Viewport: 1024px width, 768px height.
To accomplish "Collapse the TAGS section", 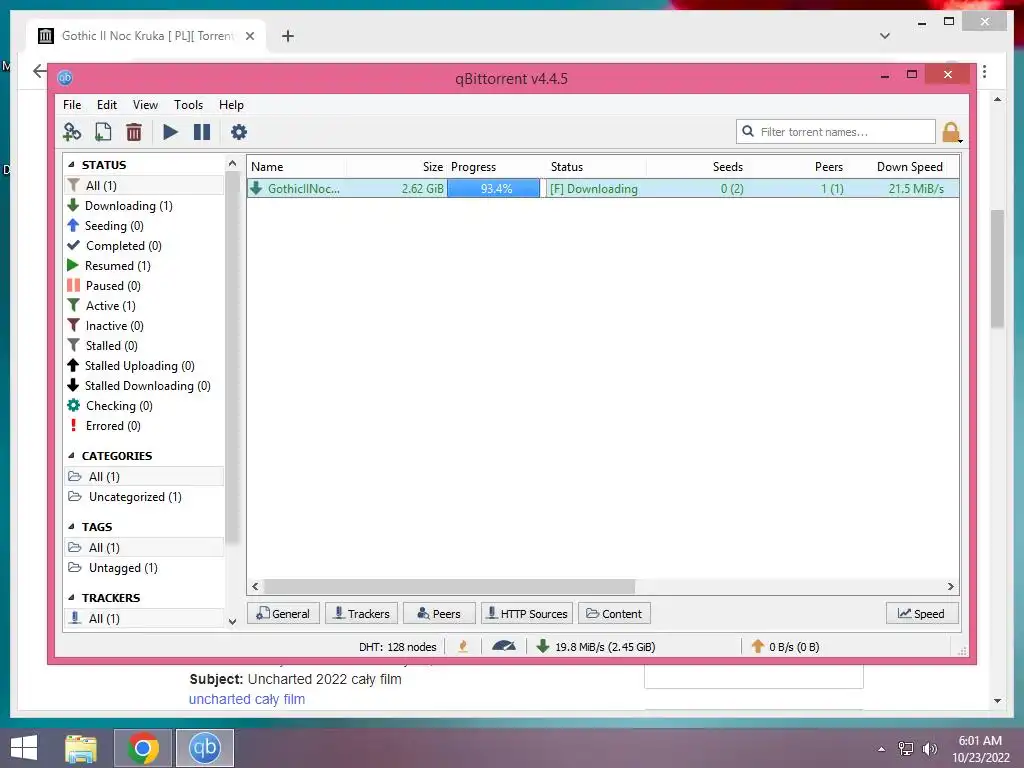I will click(71, 526).
